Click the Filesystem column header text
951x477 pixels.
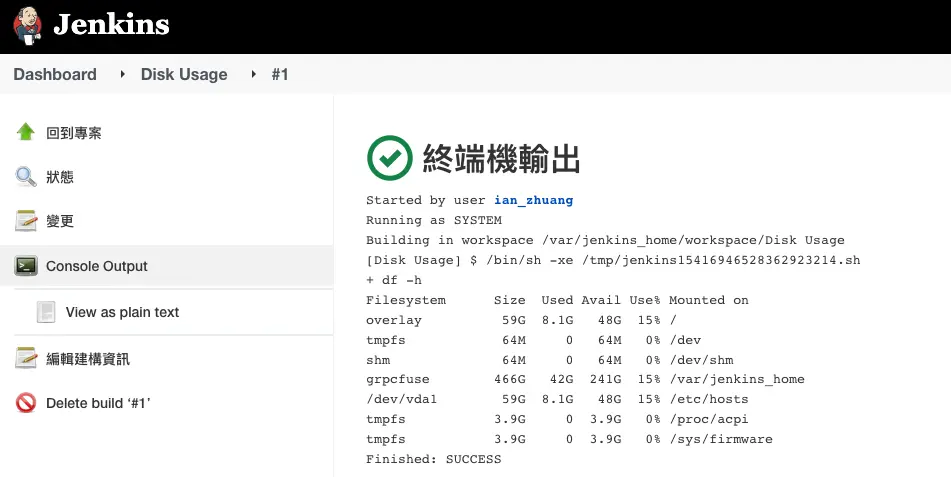pyautogui.click(x=406, y=300)
